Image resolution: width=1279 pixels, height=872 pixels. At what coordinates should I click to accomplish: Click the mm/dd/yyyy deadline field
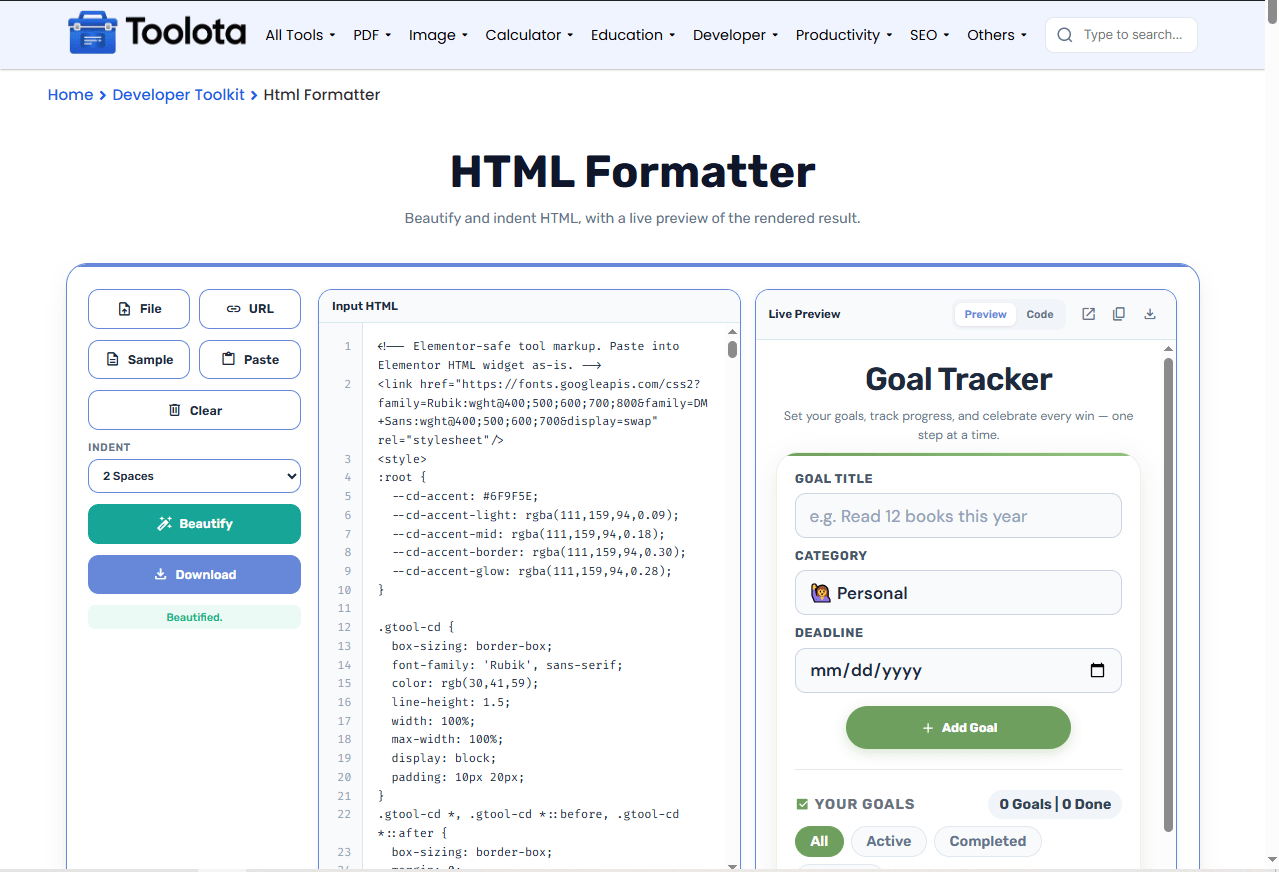point(958,671)
